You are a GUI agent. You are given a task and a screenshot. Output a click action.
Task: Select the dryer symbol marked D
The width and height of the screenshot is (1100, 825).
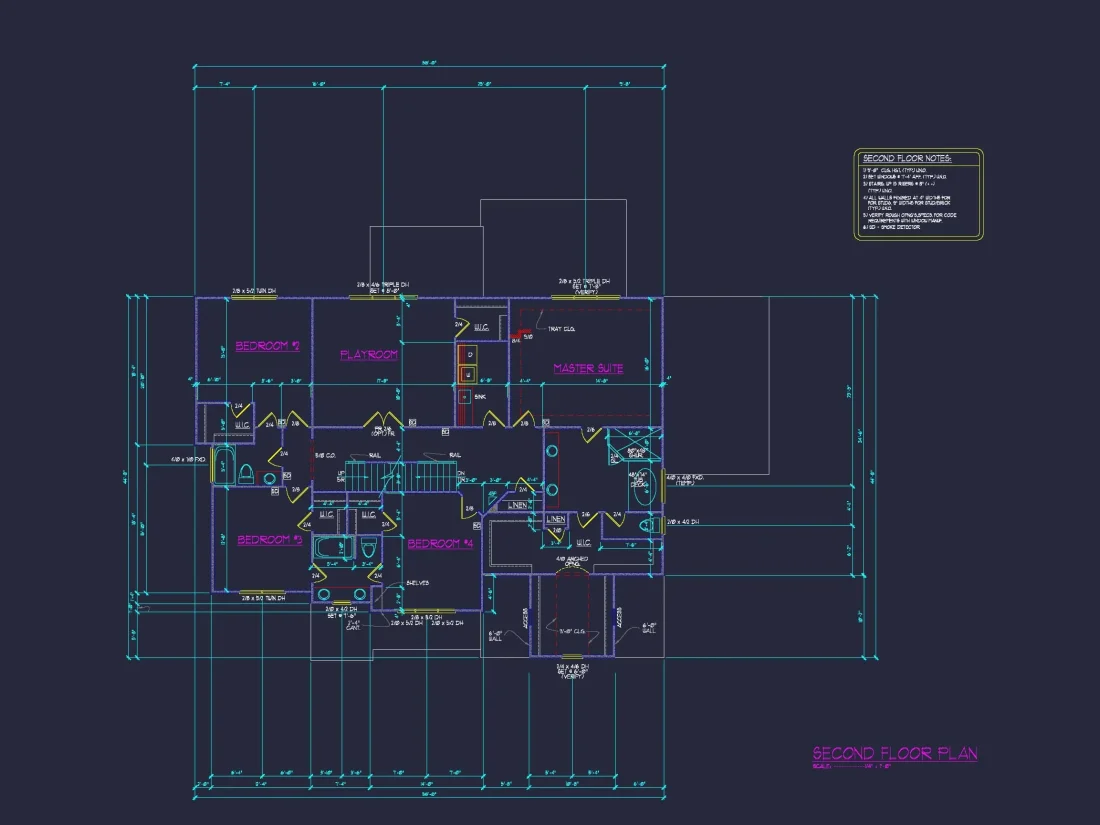470,355
